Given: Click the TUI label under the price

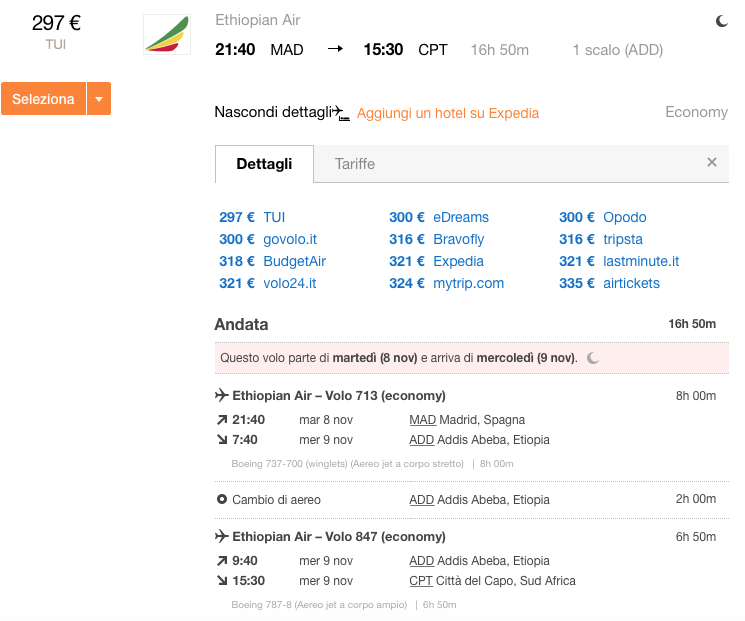Looking at the screenshot, I should coord(56,44).
